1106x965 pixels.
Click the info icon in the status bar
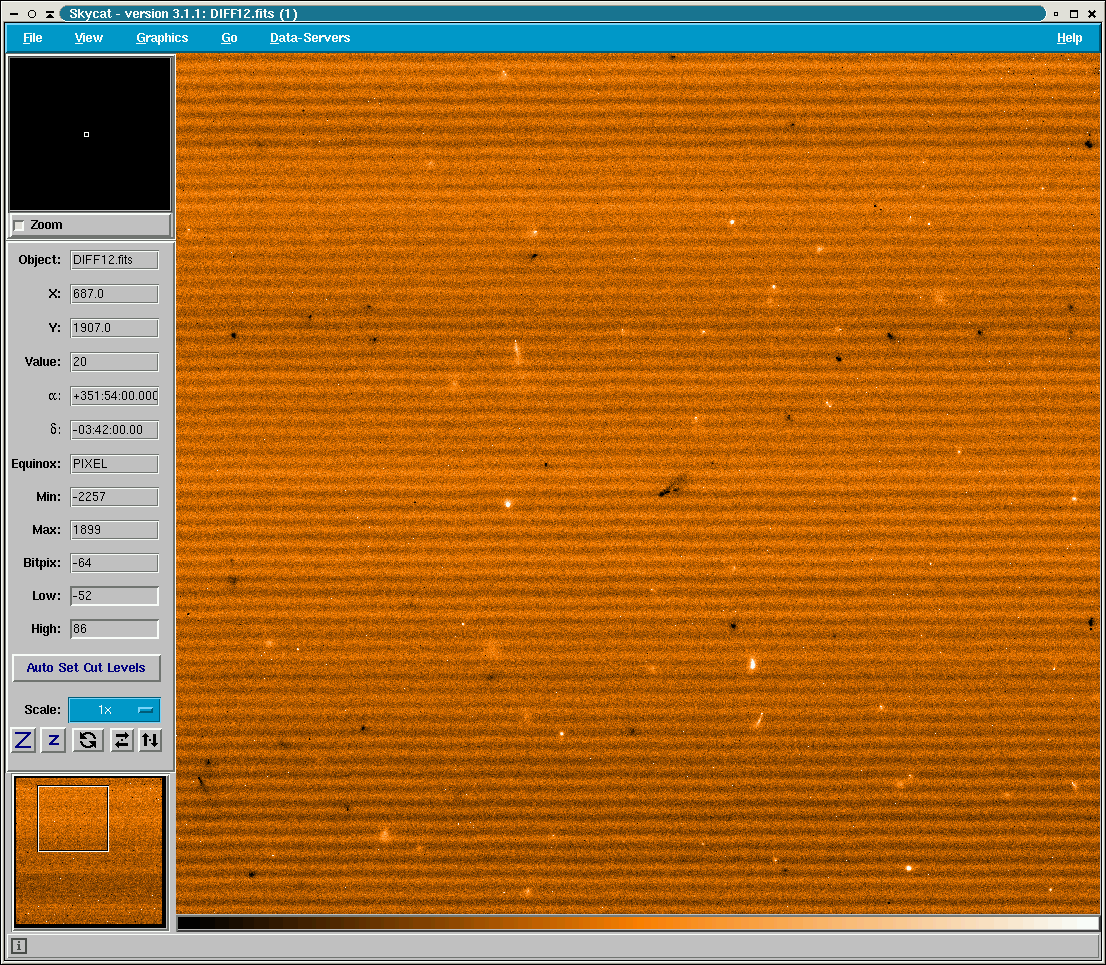(20, 946)
